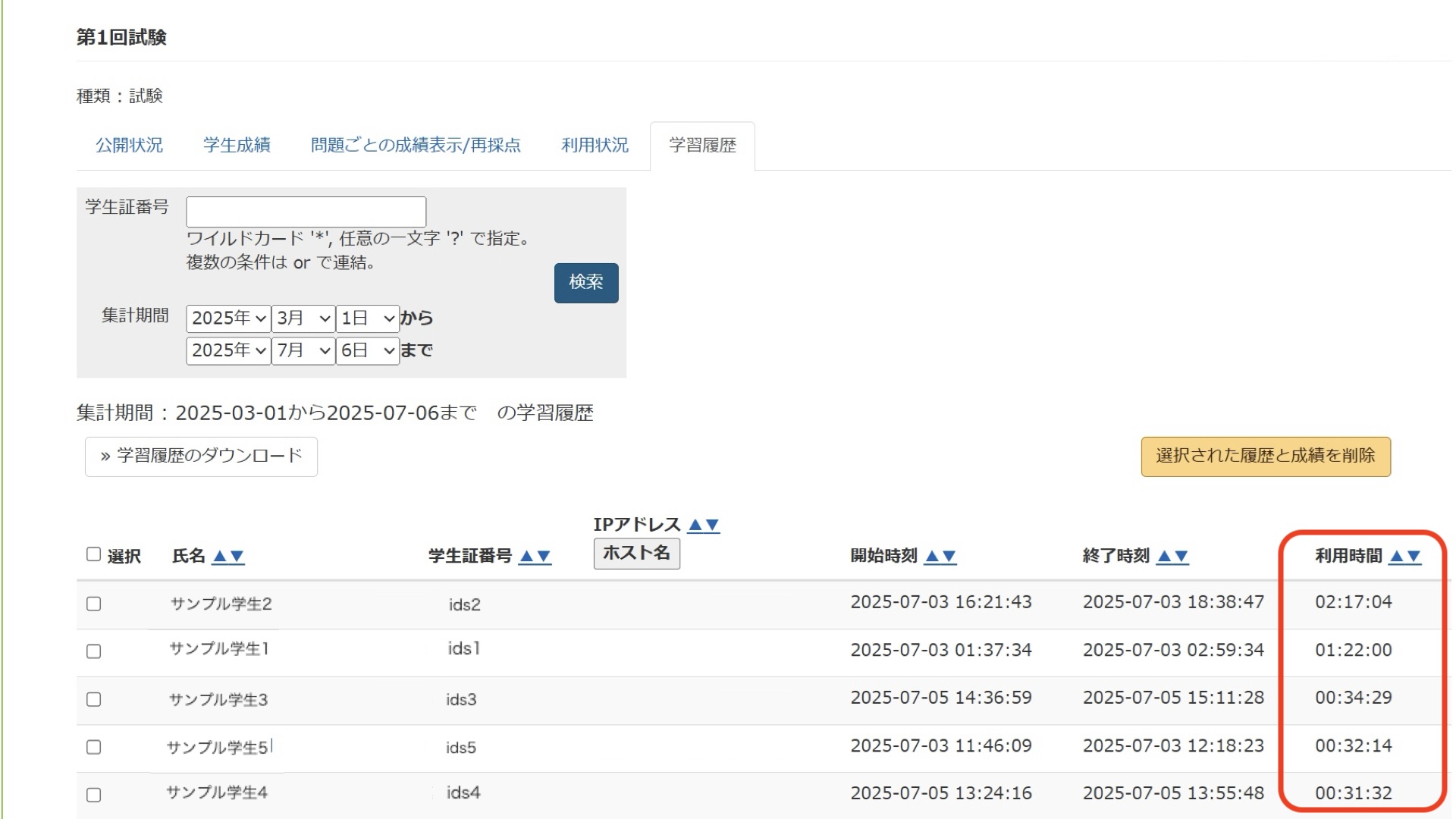1456x819 pixels.
Task: Click 学習履歴のダウンロード button
Action: pyautogui.click(x=201, y=456)
